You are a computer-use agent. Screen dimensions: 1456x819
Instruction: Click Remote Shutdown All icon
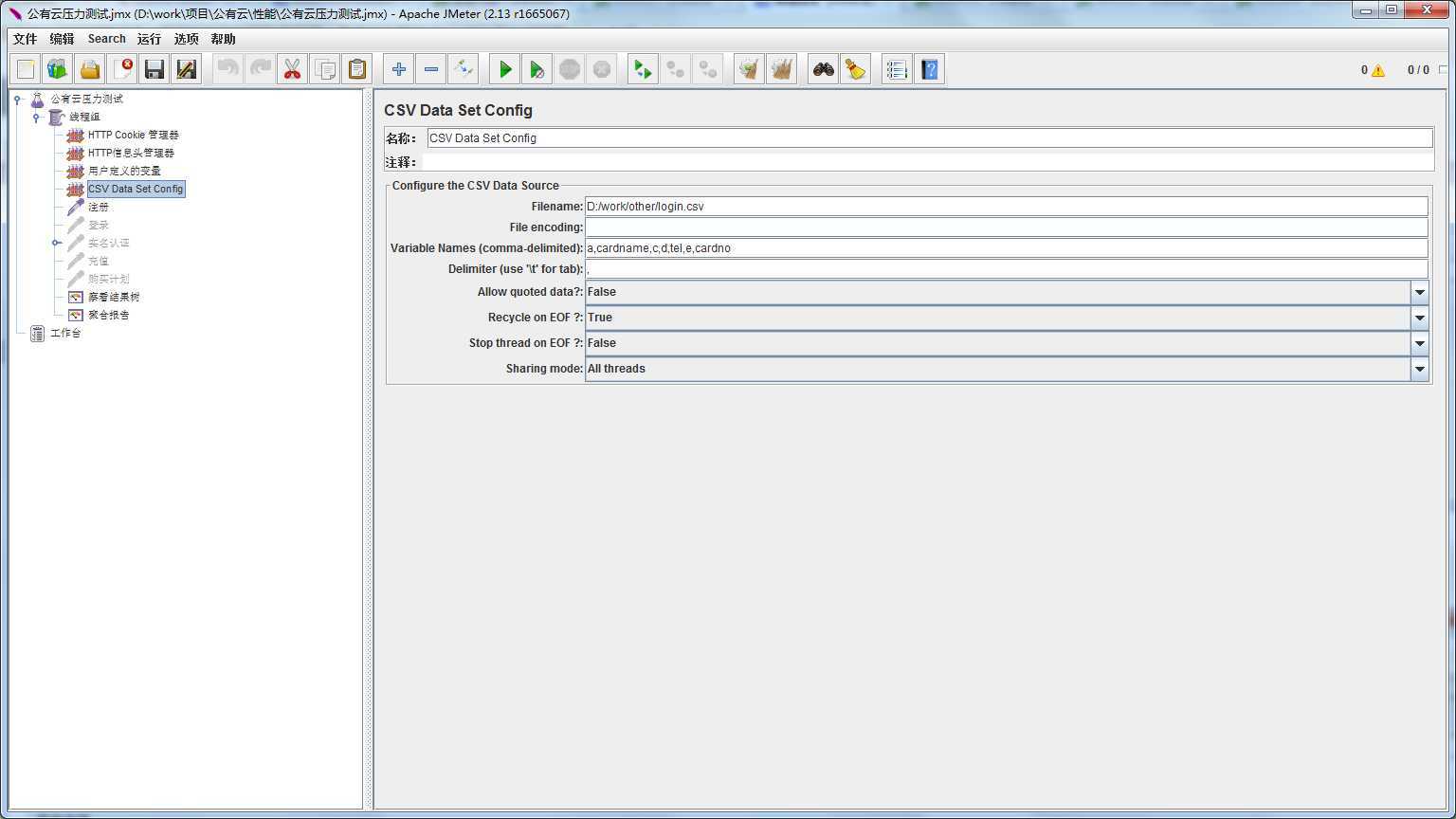[x=708, y=69]
